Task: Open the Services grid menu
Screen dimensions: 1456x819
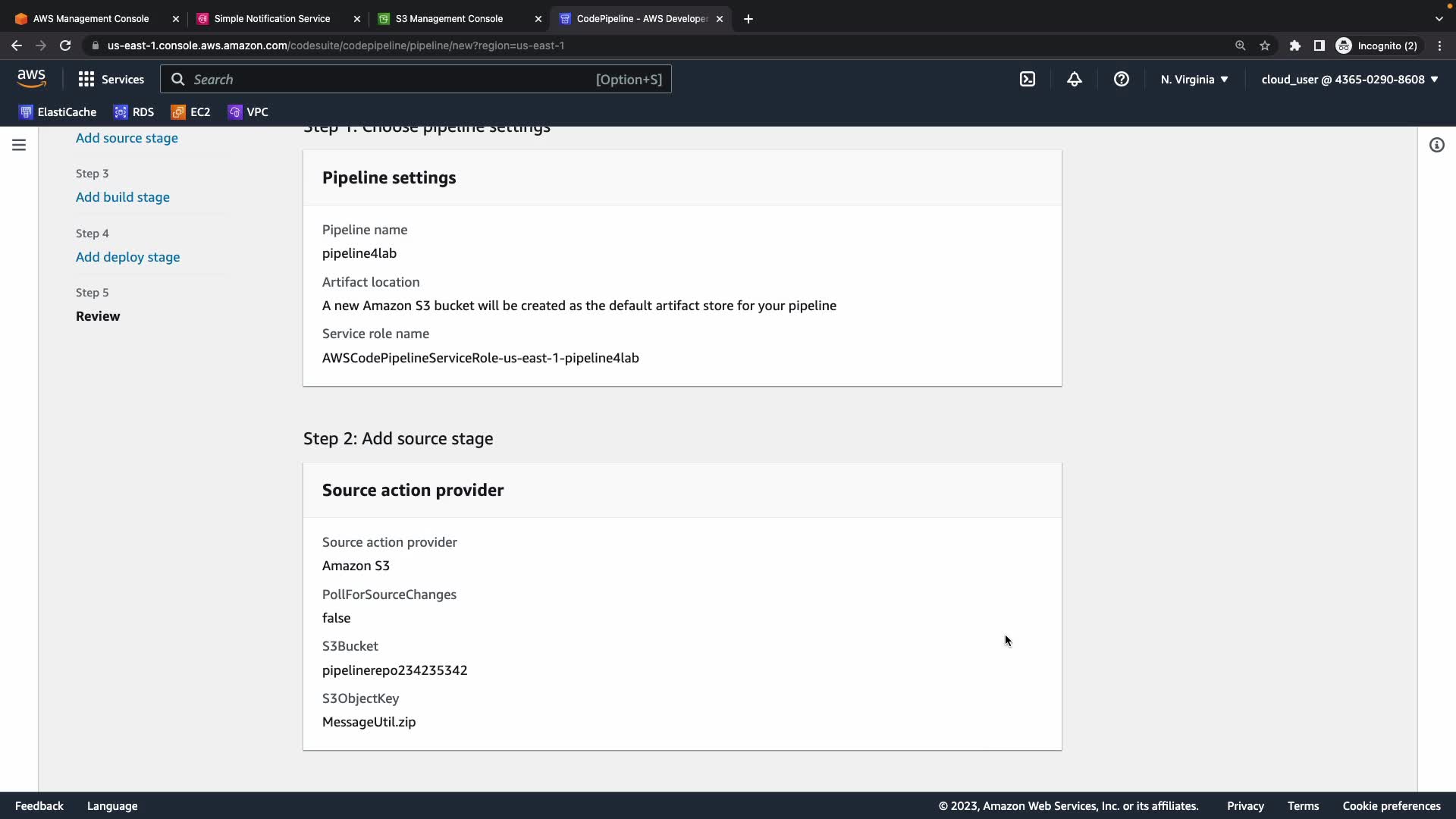Action: (x=111, y=79)
